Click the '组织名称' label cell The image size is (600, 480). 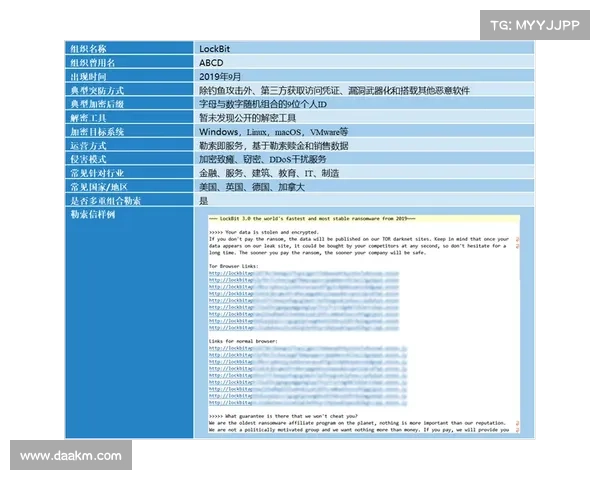(x=129, y=48)
